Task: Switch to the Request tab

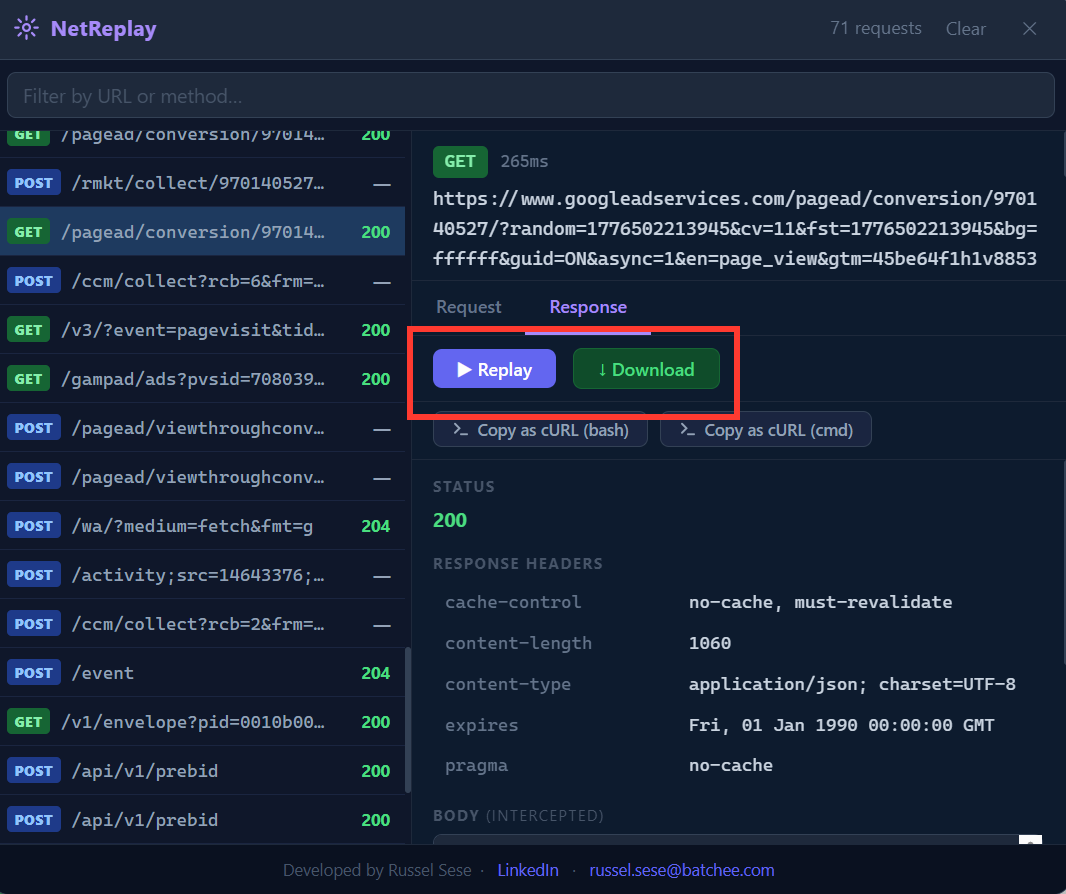Action: [469, 307]
